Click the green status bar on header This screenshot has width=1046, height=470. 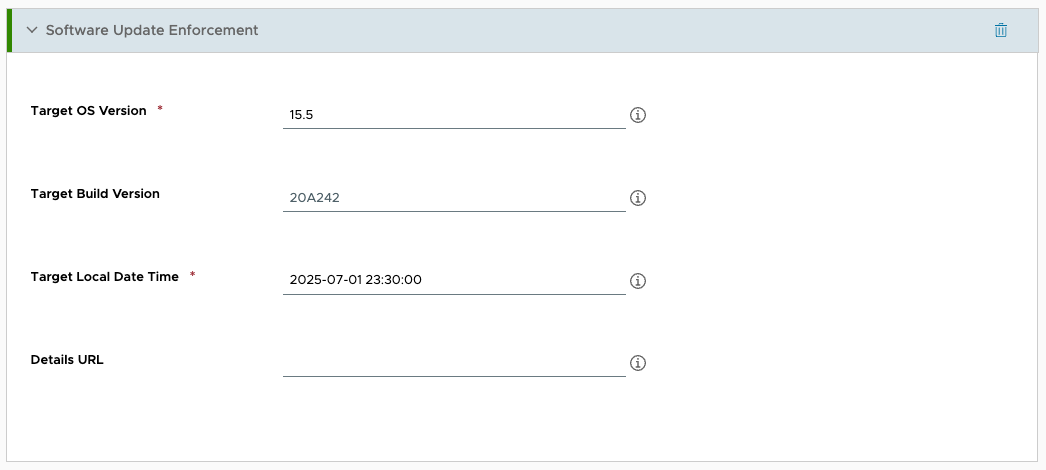(x=10, y=30)
